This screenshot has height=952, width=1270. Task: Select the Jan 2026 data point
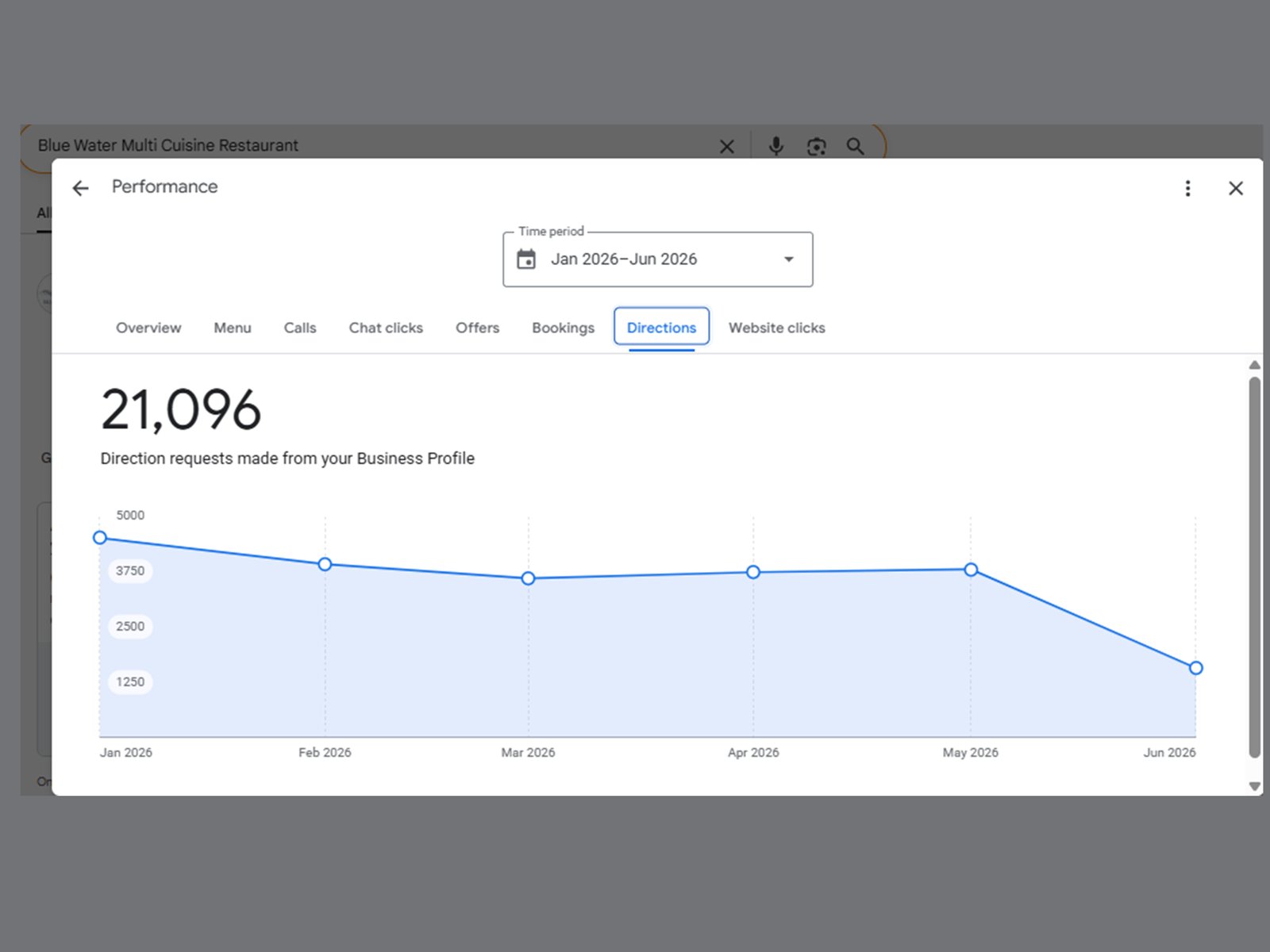tap(100, 538)
